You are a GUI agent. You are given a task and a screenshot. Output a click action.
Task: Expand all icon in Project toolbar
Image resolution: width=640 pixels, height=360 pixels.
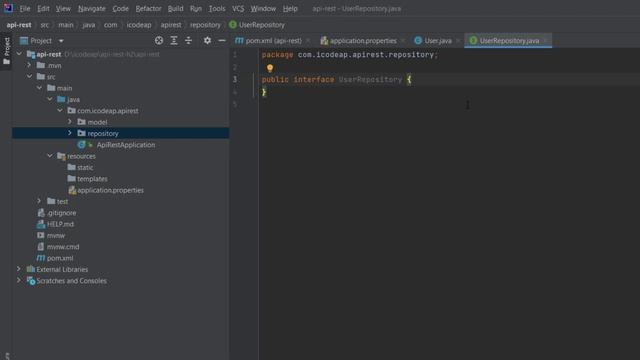(174, 40)
